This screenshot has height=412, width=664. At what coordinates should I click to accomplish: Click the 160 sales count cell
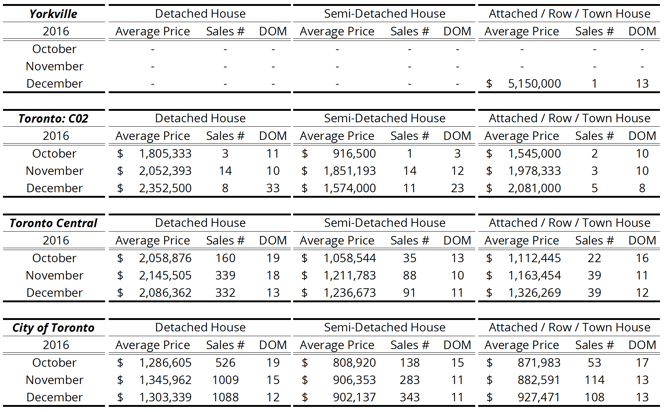[x=225, y=258]
